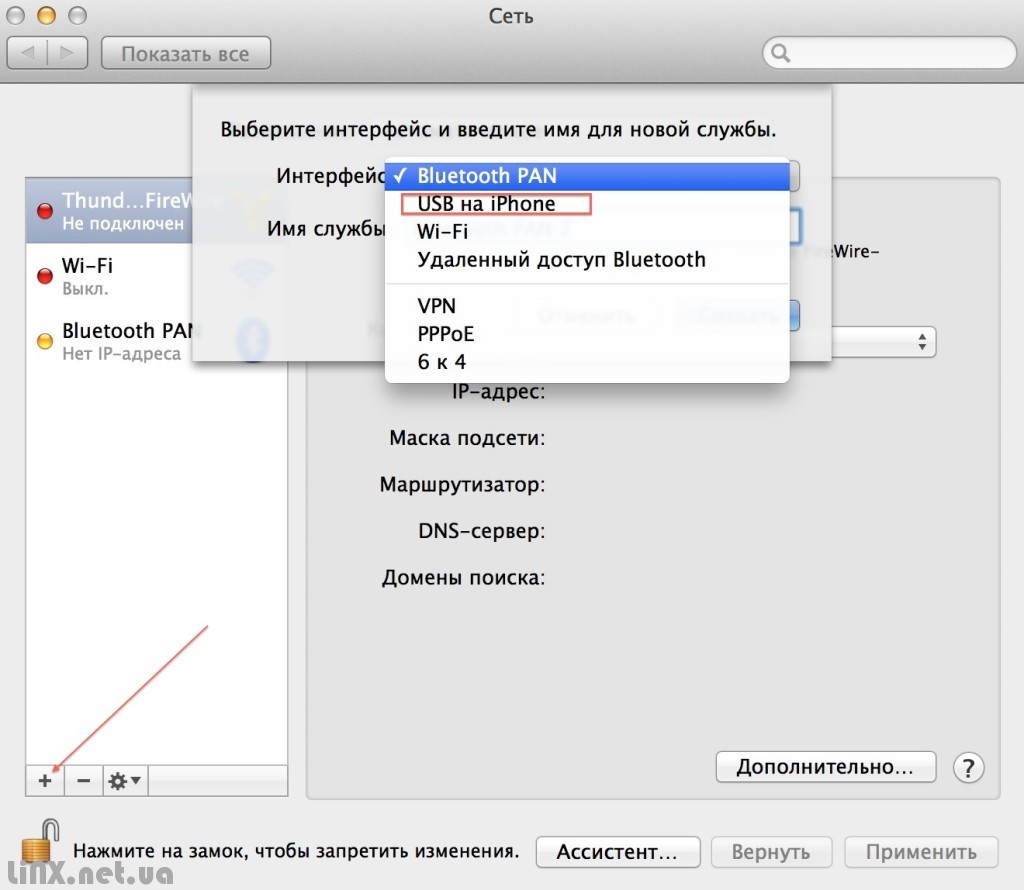Click the plus button to add service
Screen dimensions: 1024x890
pos(44,780)
